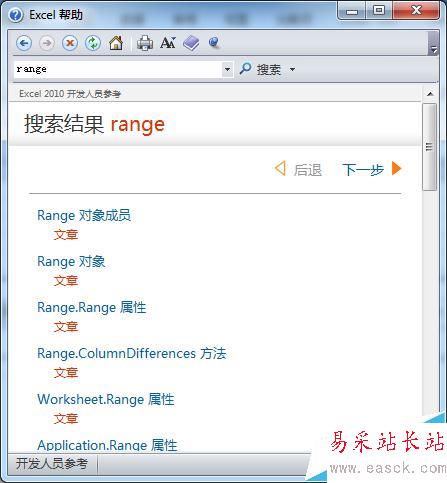Click the 搜索 search button
Viewport: 447px width, 483px height.
pos(260,69)
